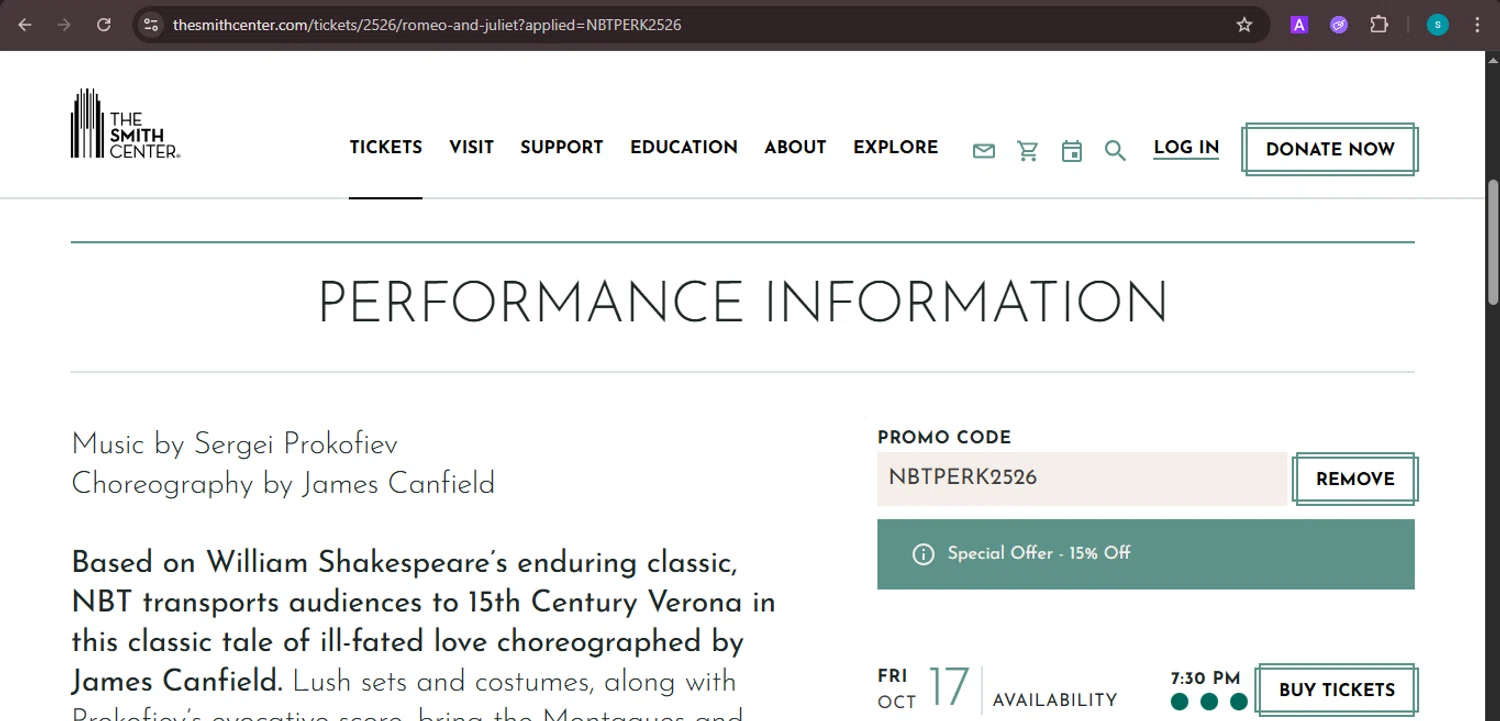Open site search magnifier
The width and height of the screenshot is (1500, 721).
tap(1115, 151)
